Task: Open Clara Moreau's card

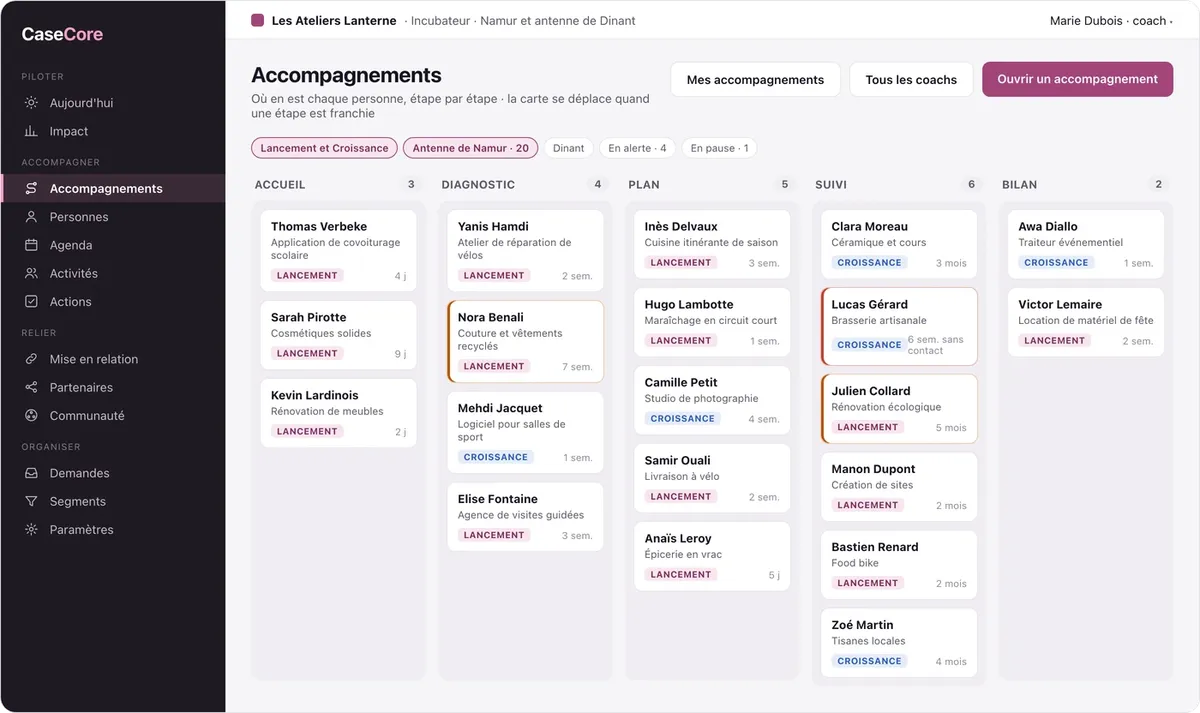Action: [899, 244]
